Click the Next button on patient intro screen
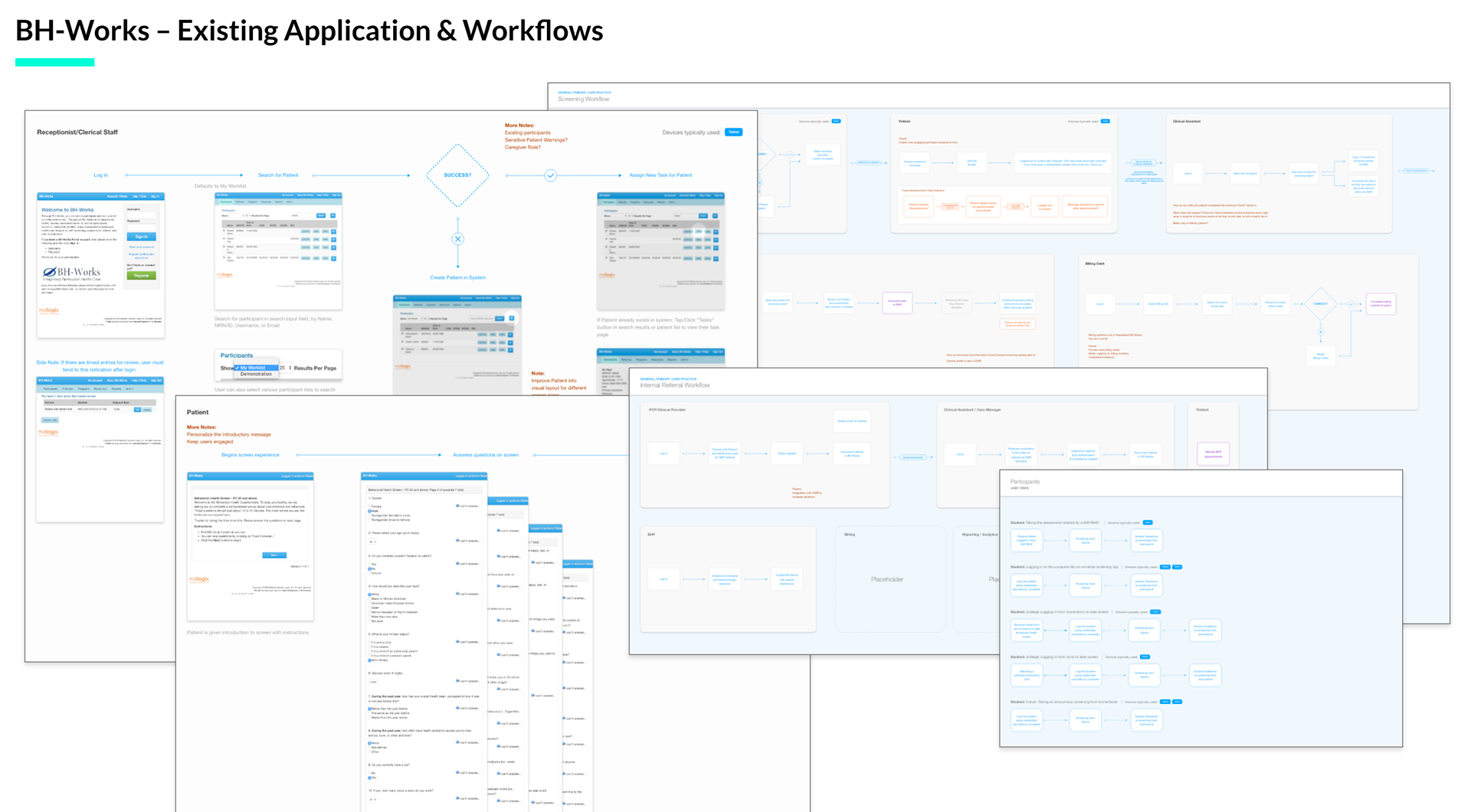Image resolution: width=1471 pixels, height=812 pixels. click(x=274, y=555)
